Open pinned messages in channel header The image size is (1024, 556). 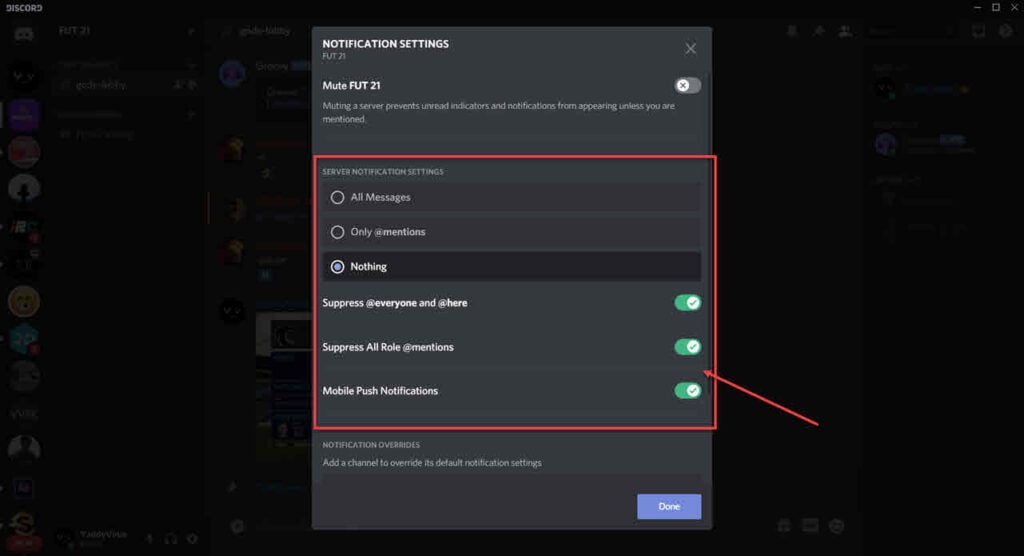(x=818, y=31)
